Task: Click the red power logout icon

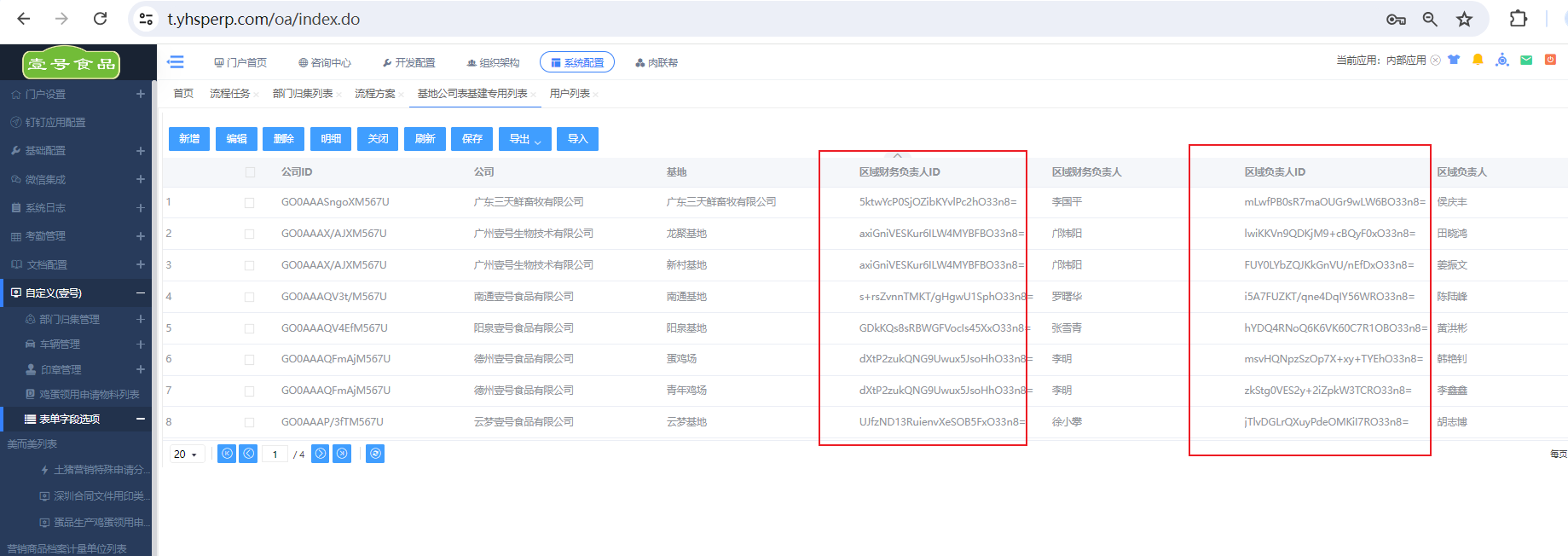Action: tap(1550, 60)
